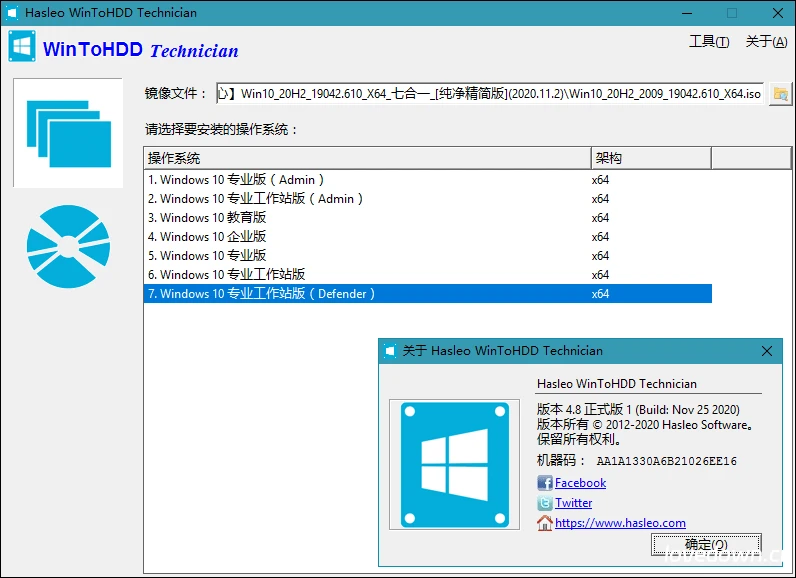
Task: Click the Twitter bird icon in About dialog
Action: 545,503
